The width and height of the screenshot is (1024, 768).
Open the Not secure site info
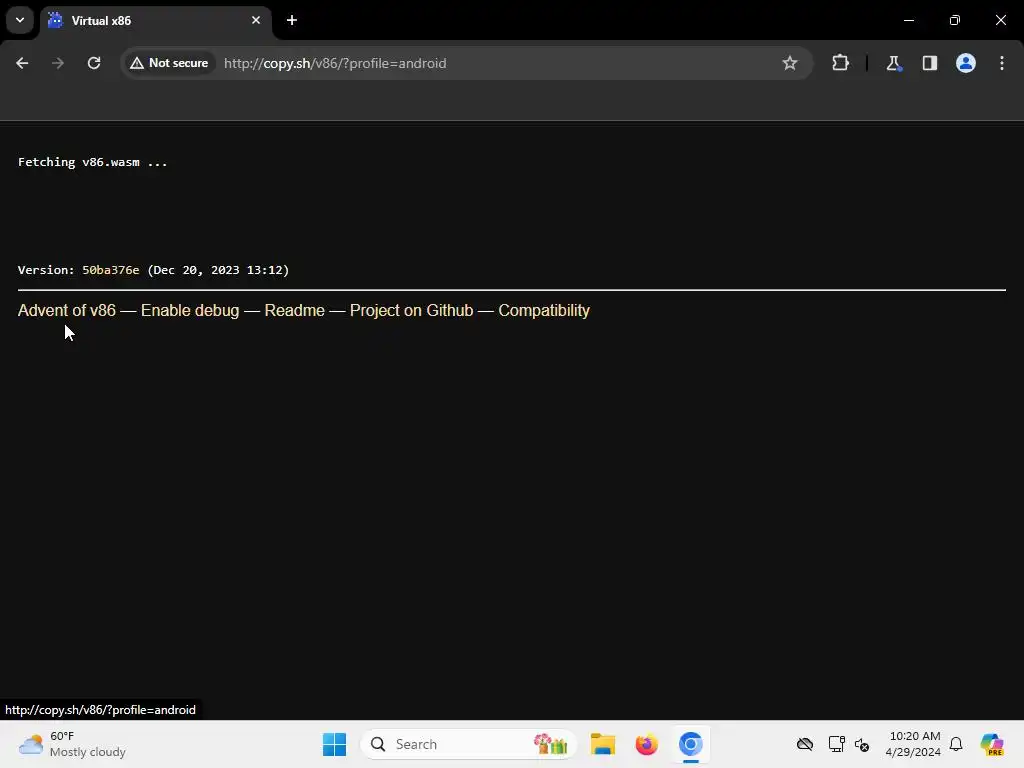click(169, 63)
